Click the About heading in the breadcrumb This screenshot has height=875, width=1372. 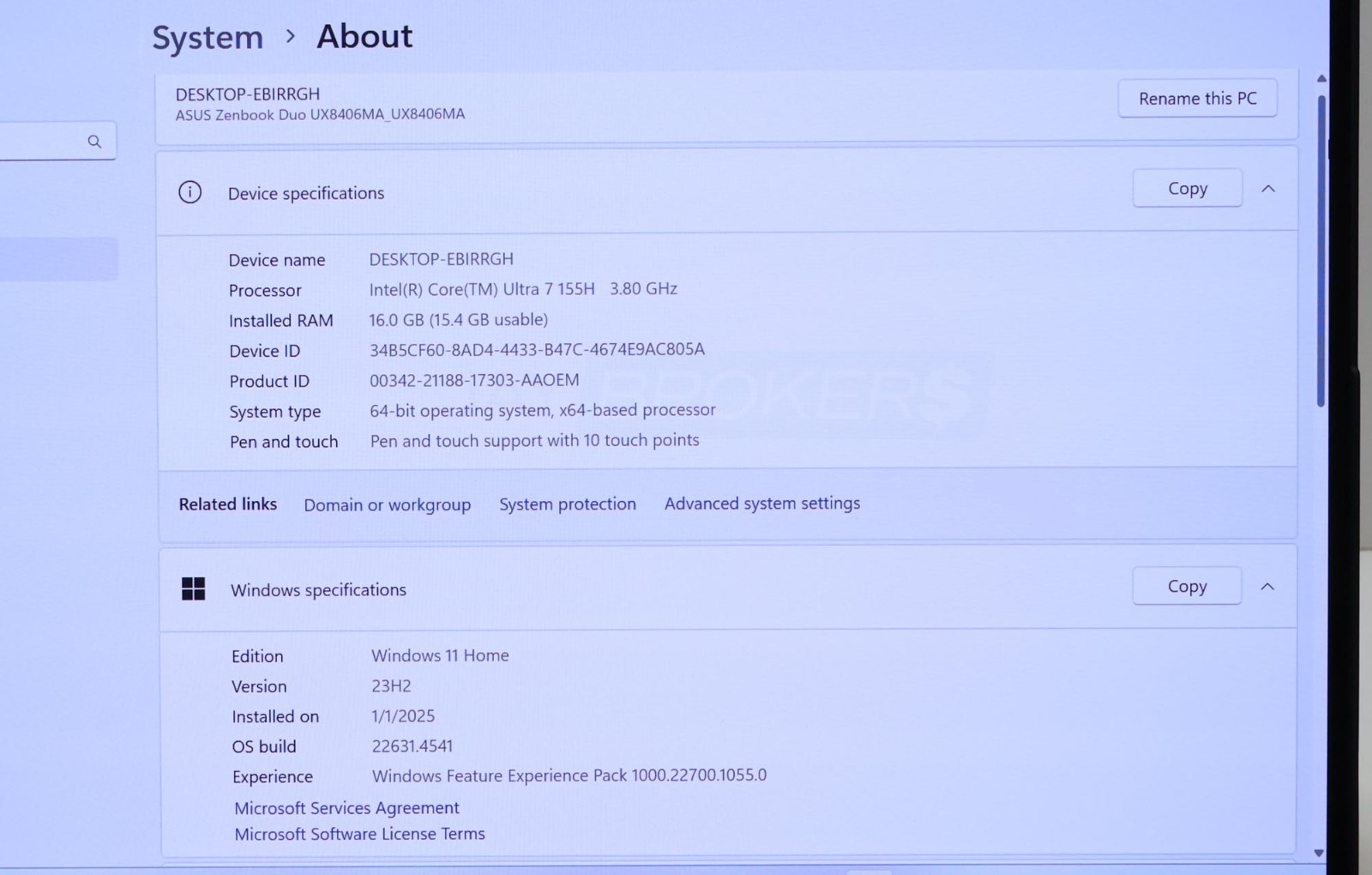coord(364,36)
